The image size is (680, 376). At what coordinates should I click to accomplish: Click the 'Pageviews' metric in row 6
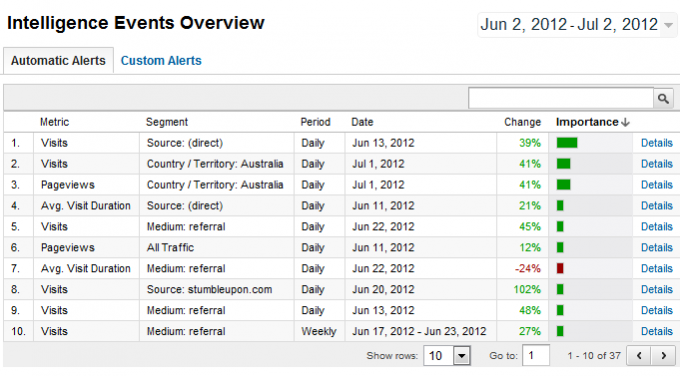coord(68,248)
